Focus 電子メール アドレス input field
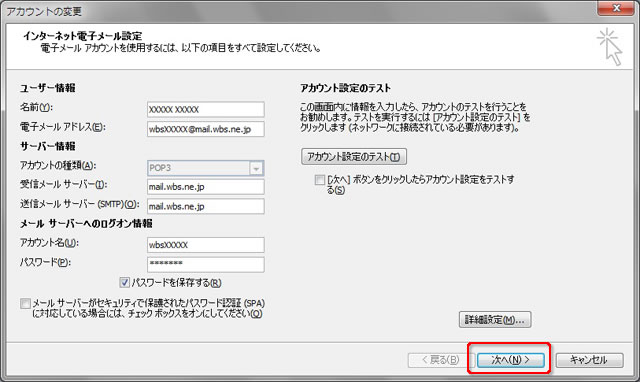 [x=206, y=129]
